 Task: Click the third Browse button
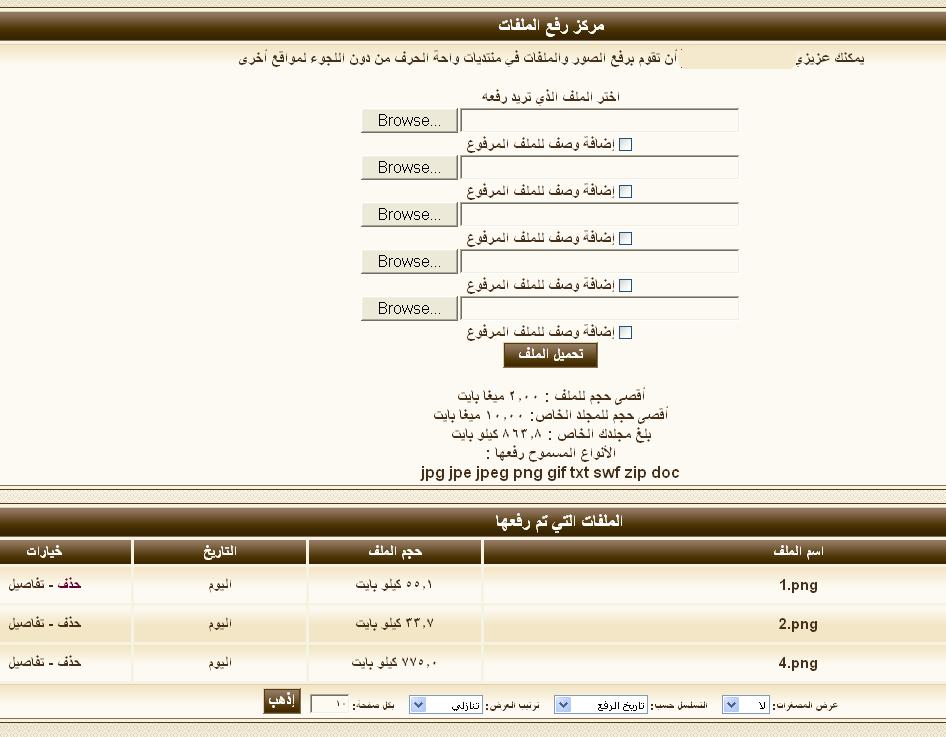click(x=409, y=215)
